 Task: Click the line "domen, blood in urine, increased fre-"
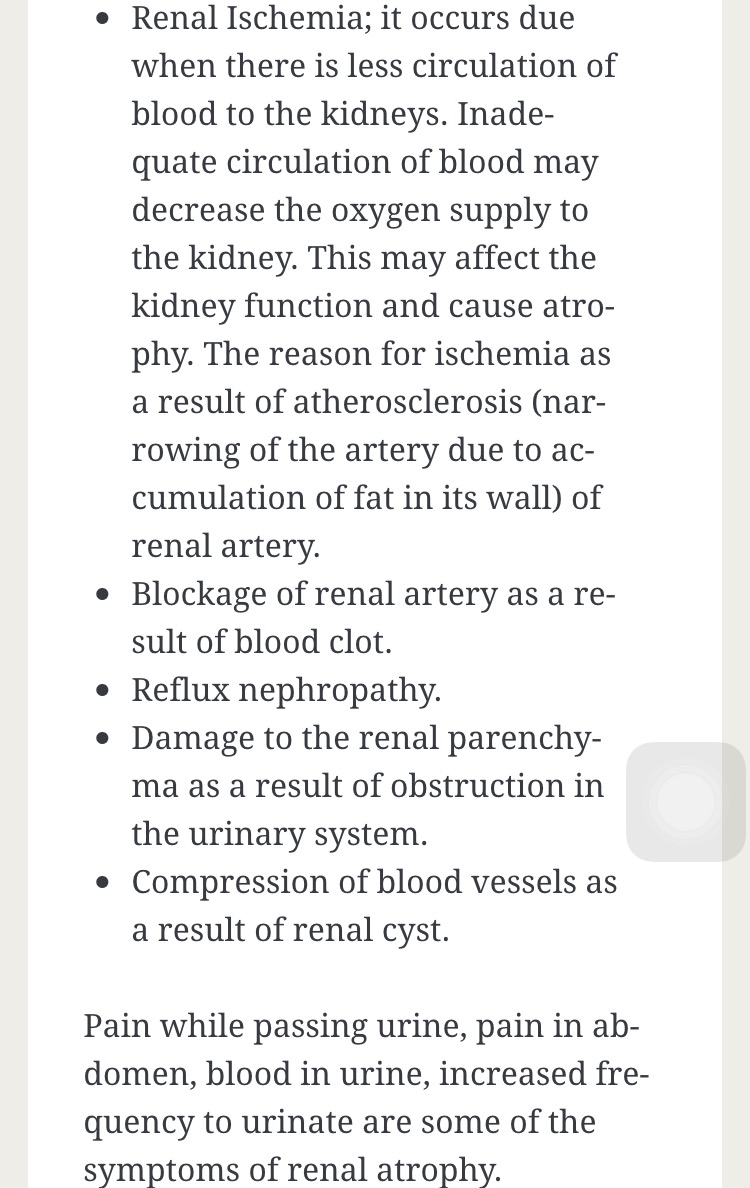click(366, 1074)
